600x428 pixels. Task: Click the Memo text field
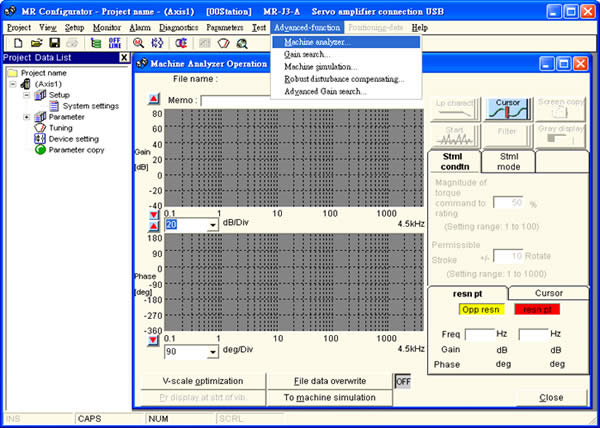click(300, 100)
